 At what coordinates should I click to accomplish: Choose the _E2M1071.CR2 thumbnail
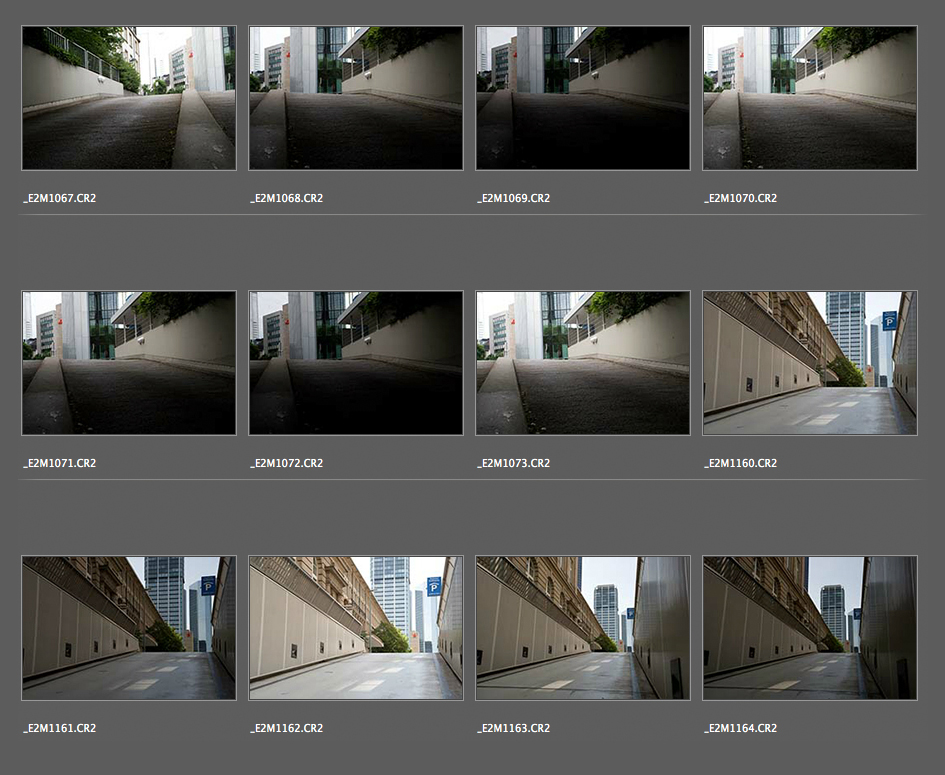coord(129,363)
